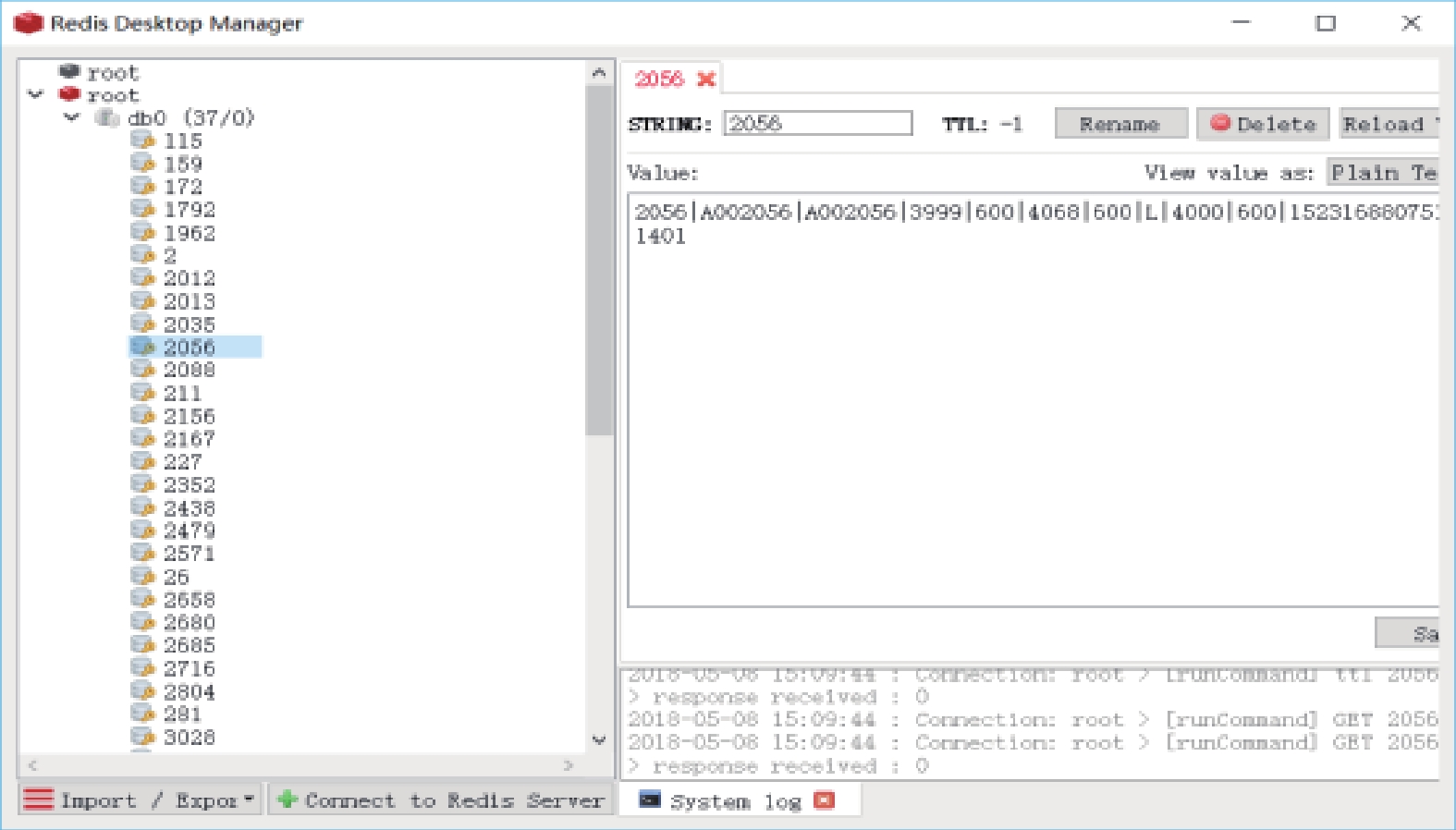Open key 3028 in the tree
Viewport: 1456px width, 830px height.
(189, 738)
